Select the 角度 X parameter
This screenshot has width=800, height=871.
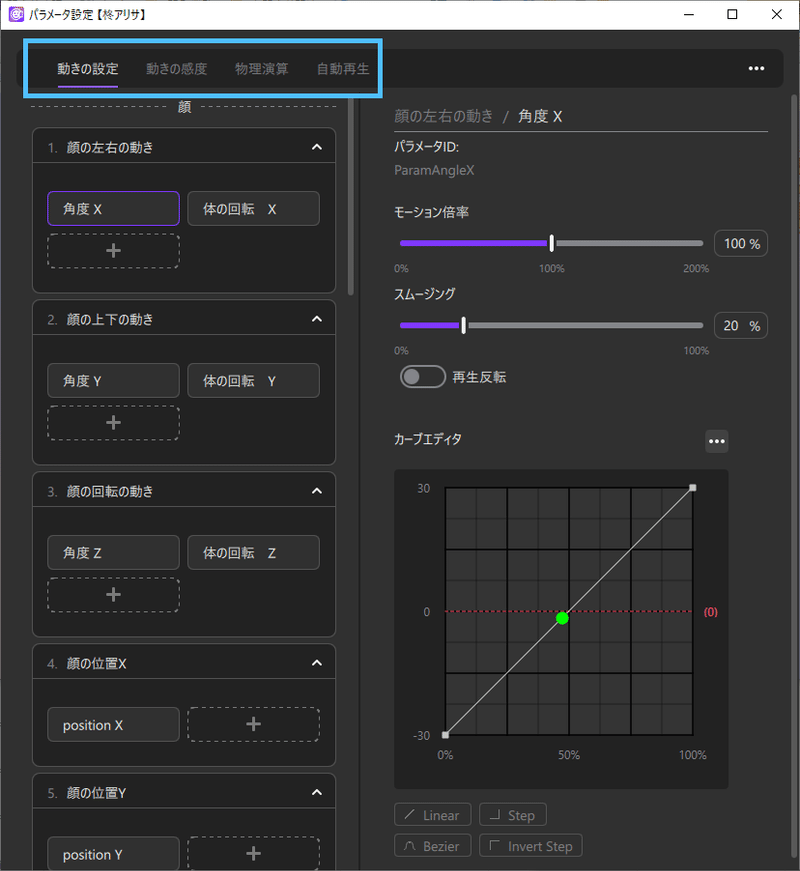click(x=113, y=209)
